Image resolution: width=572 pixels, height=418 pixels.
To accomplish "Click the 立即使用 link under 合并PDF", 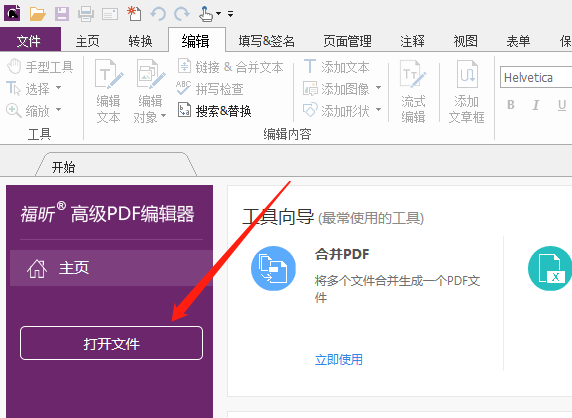I will point(339,360).
